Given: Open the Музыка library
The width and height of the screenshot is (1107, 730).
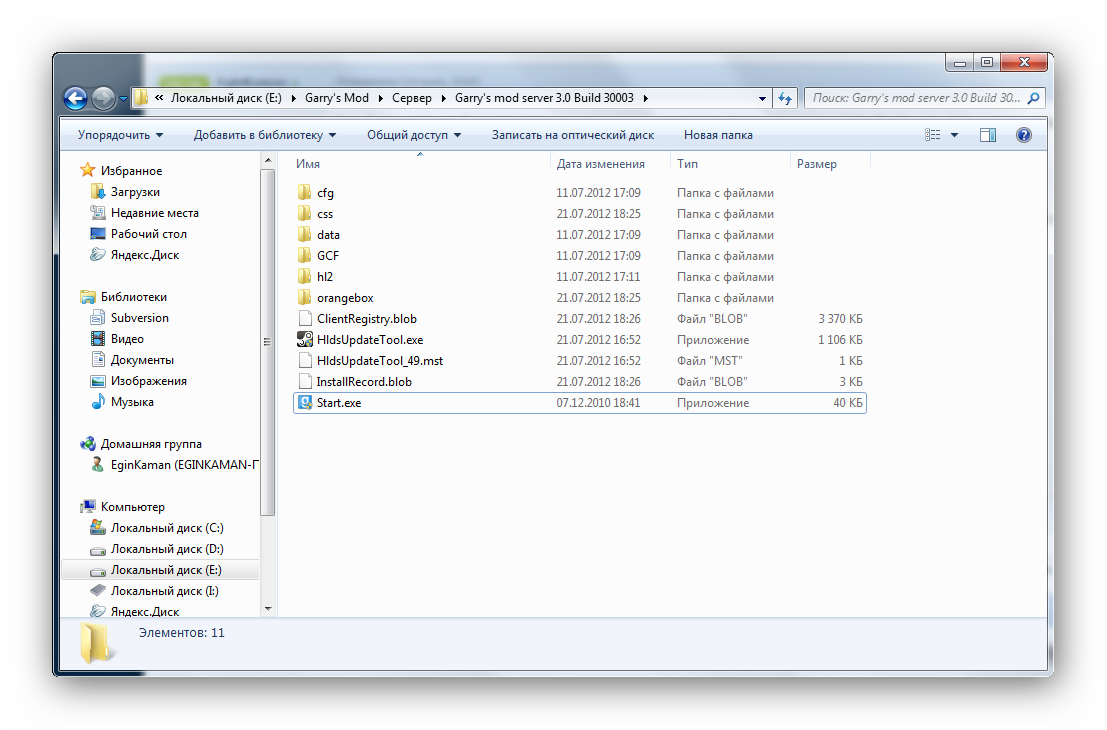Looking at the screenshot, I should [x=131, y=402].
